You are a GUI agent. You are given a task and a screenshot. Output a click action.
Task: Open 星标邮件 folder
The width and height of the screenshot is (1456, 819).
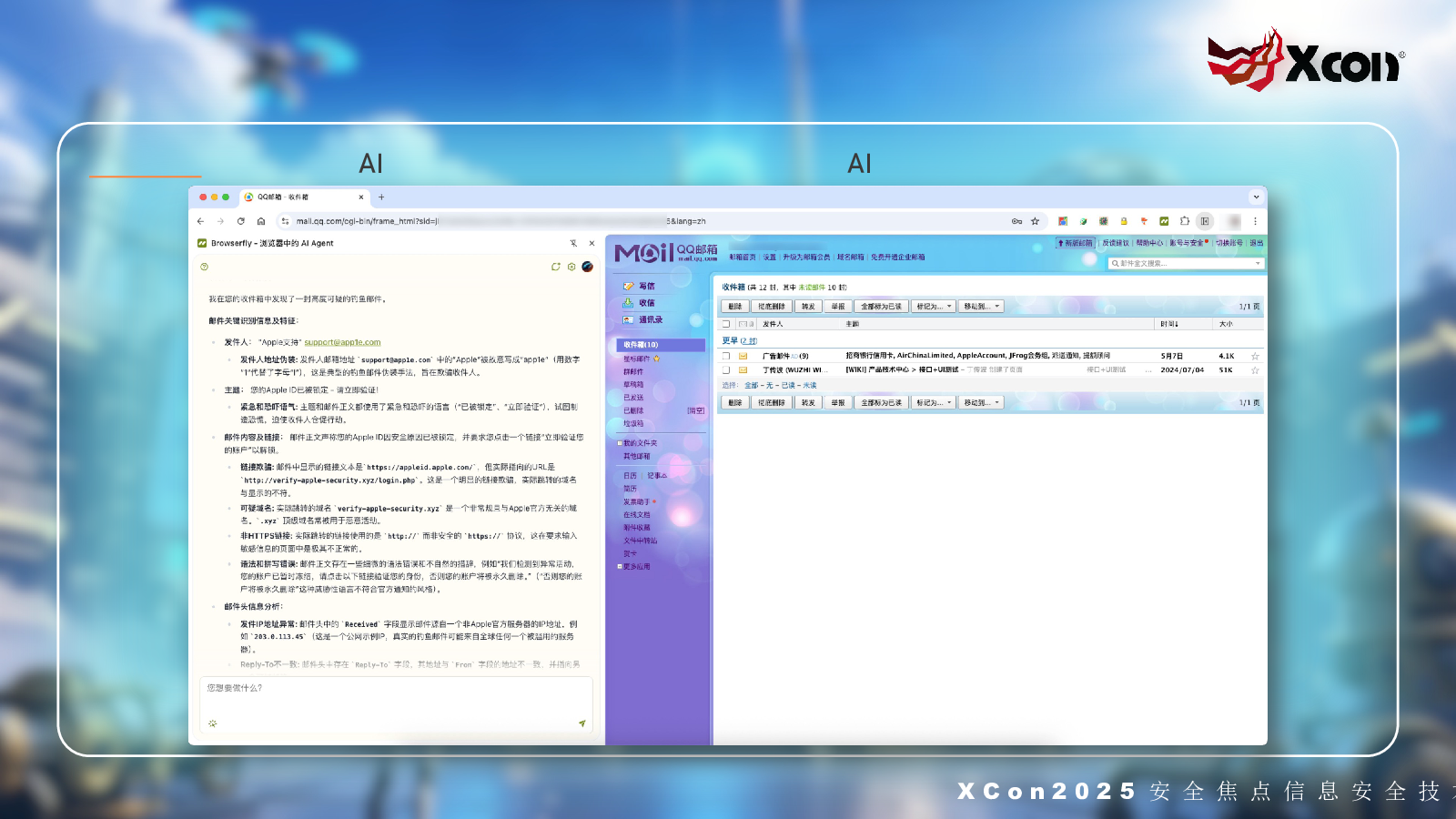click(x=637, y=359)
